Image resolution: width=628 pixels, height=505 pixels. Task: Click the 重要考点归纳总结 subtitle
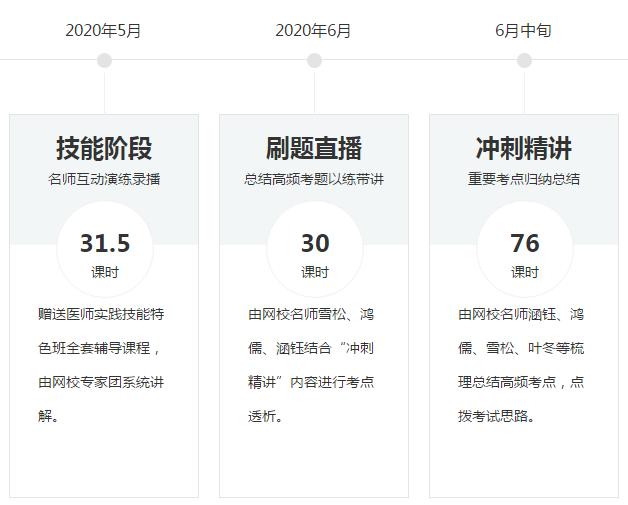[524, 180]
